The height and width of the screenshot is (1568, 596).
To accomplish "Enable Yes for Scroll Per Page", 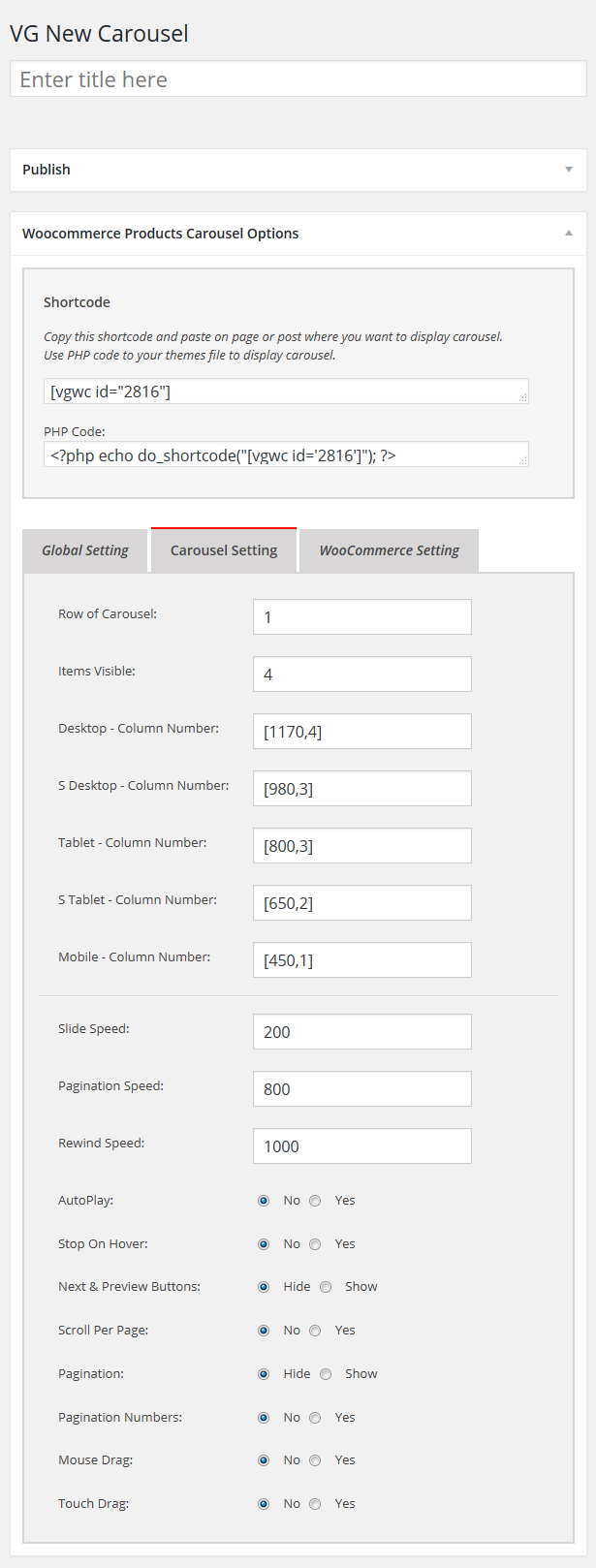I will [x=315, y=1331].
